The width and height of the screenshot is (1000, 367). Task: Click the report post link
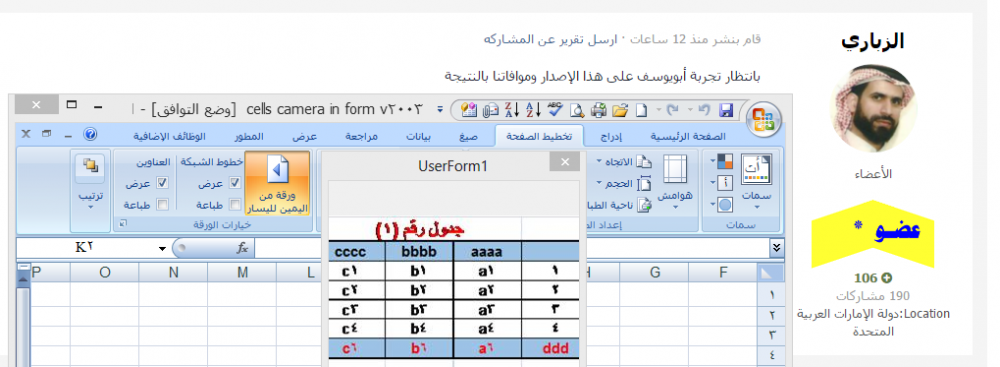552,40
